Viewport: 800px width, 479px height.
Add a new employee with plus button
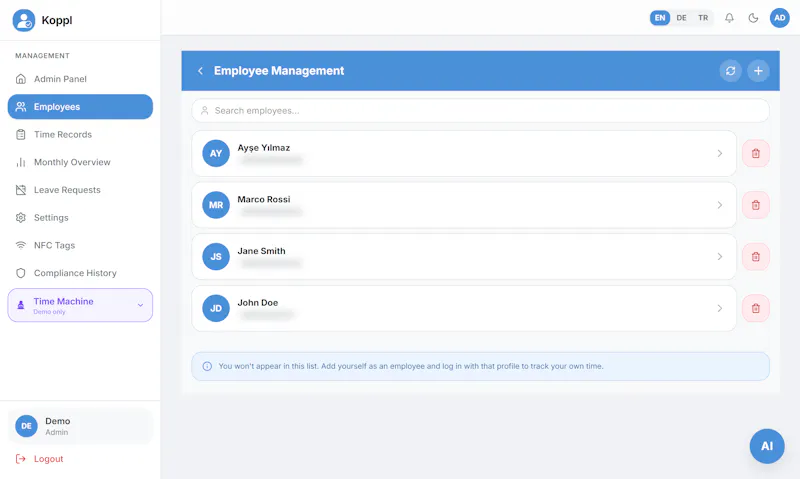click(758, 71)
